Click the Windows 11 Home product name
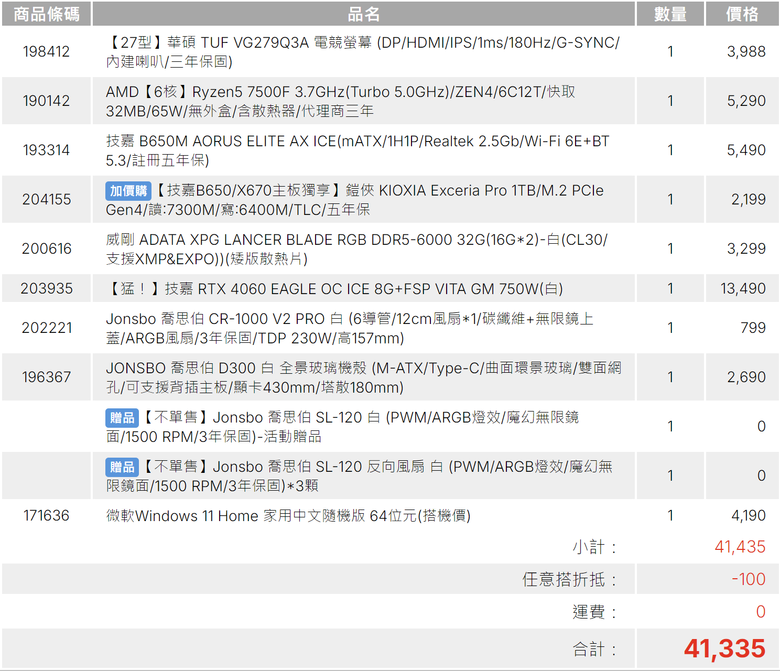The width and height of the screenshot is (780, 671). click(x=288, y=515)
